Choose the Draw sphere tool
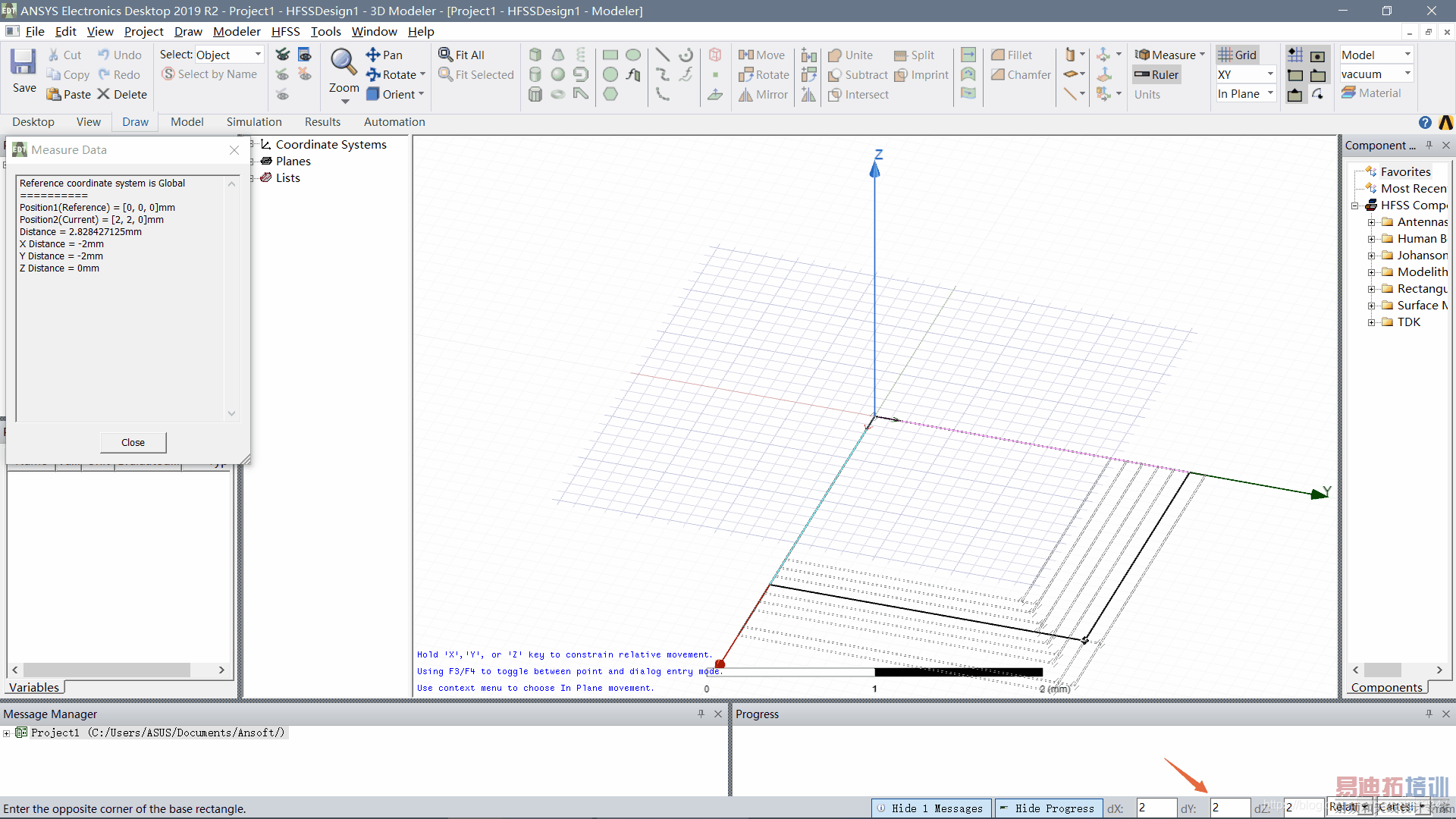 558,74
